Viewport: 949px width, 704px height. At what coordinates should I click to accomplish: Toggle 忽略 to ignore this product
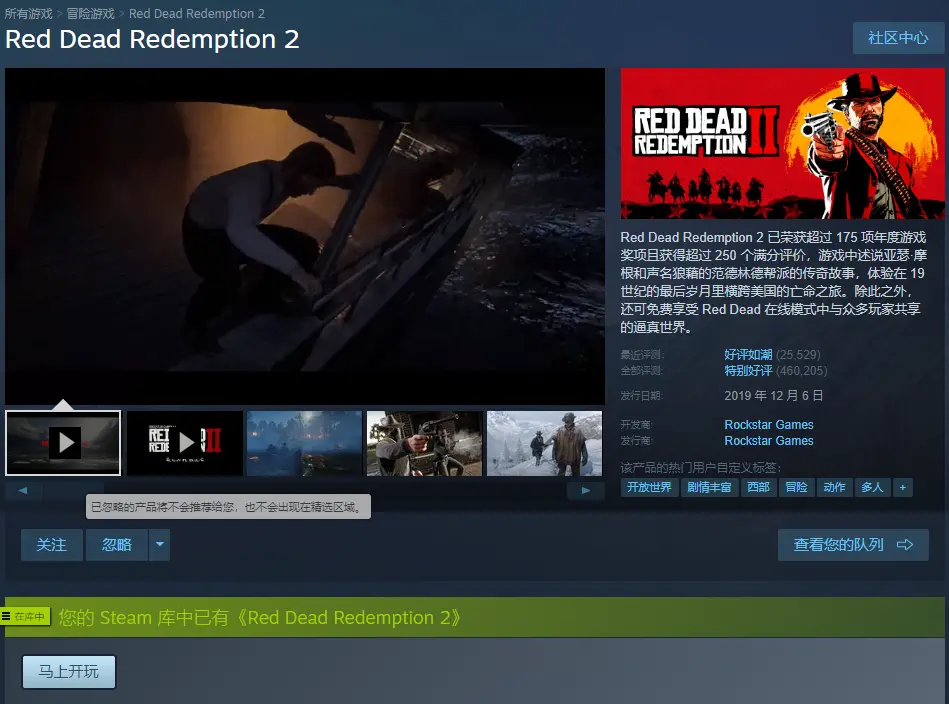(117, 545)
